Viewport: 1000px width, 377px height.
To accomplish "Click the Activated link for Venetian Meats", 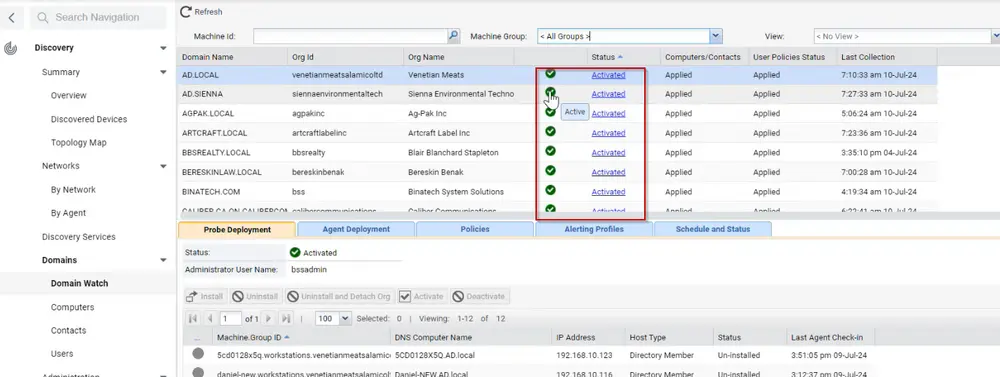I will pos(608,75).
